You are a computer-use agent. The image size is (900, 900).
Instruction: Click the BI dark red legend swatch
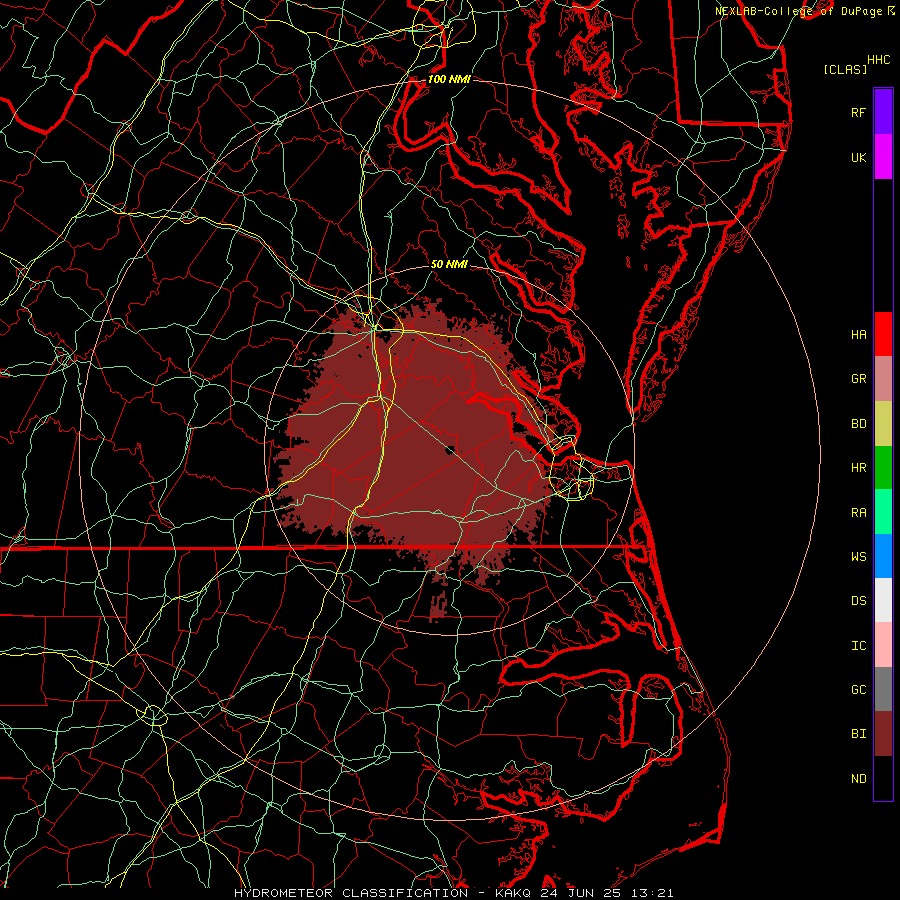[883, 734]
